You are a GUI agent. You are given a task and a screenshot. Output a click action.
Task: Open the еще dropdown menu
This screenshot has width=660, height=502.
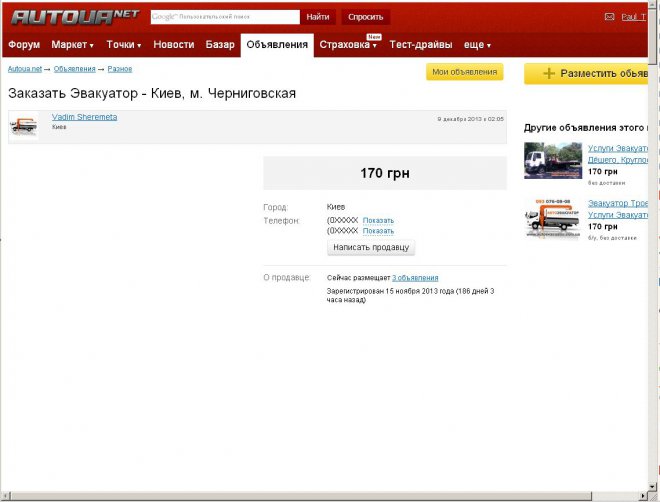click(477, 45)
